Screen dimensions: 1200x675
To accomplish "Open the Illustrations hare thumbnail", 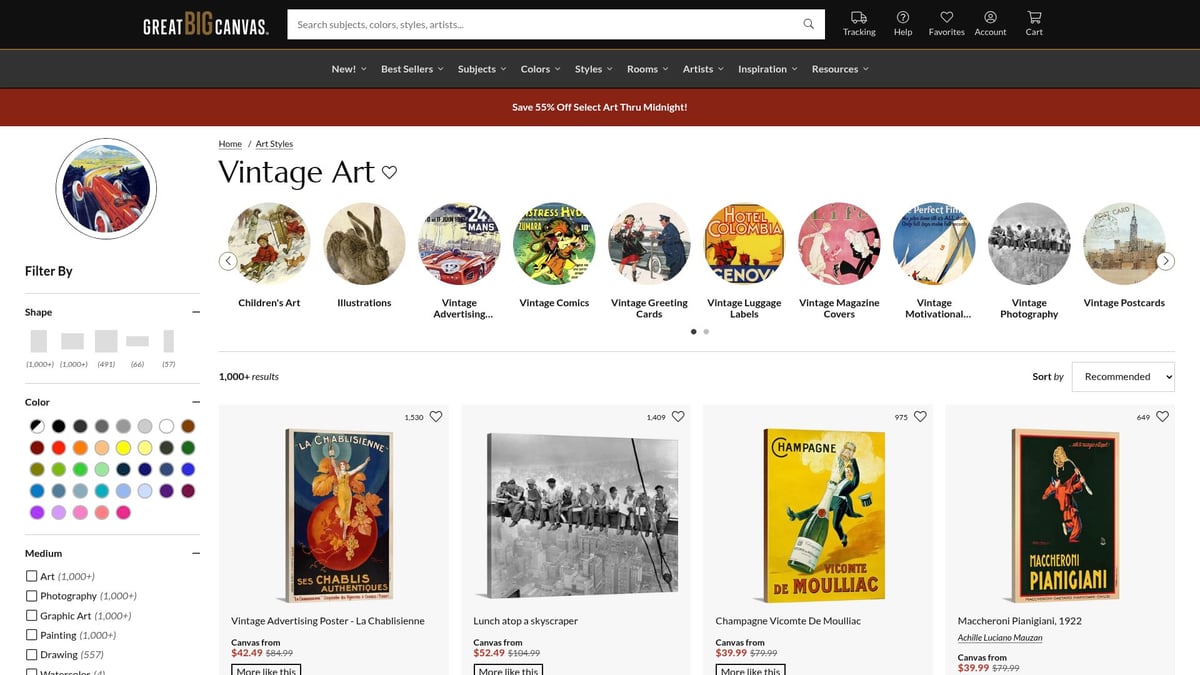I will tap(364, 244).
